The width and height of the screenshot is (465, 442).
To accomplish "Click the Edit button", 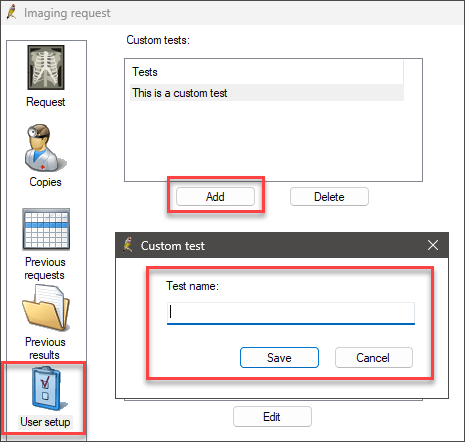I will (x=272, y=416).
